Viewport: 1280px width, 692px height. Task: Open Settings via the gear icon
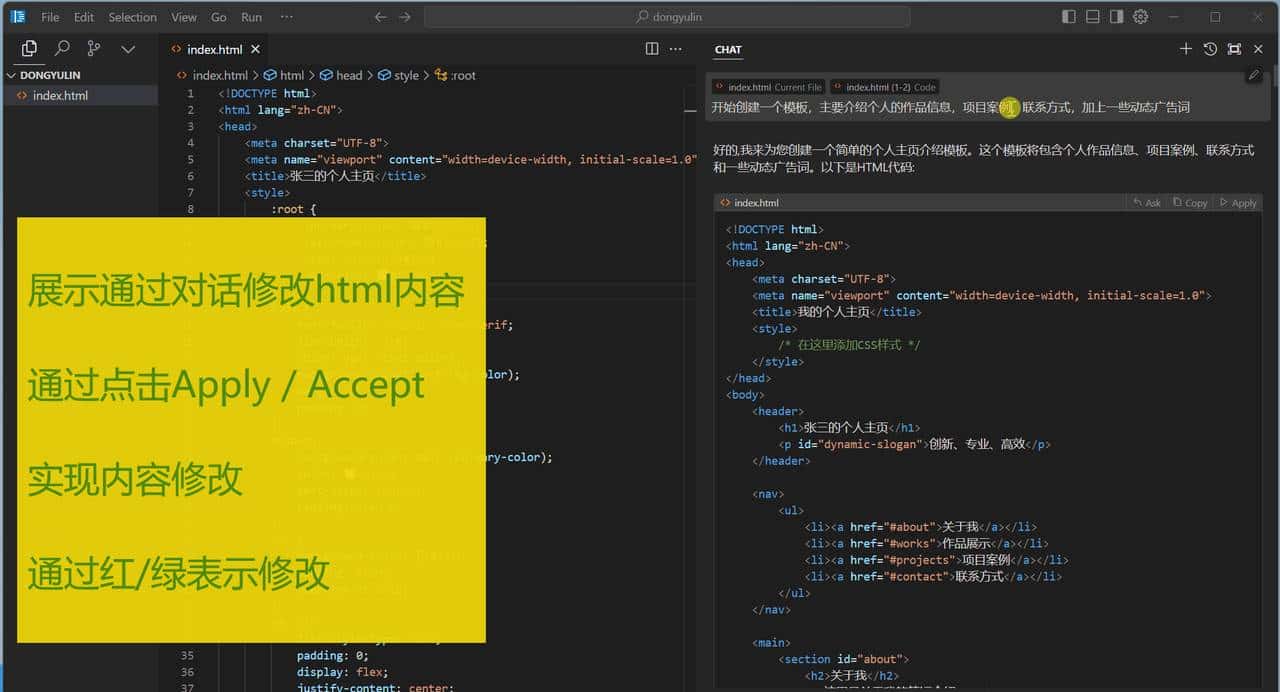pyautogui.click(x=1139, y=16)
